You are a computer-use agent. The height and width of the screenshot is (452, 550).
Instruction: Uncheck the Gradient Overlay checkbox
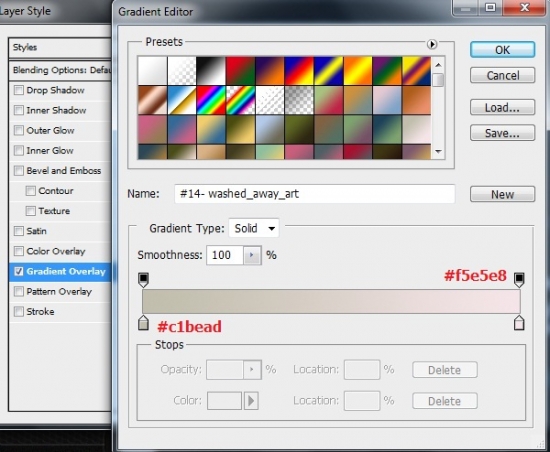[19, 271]
